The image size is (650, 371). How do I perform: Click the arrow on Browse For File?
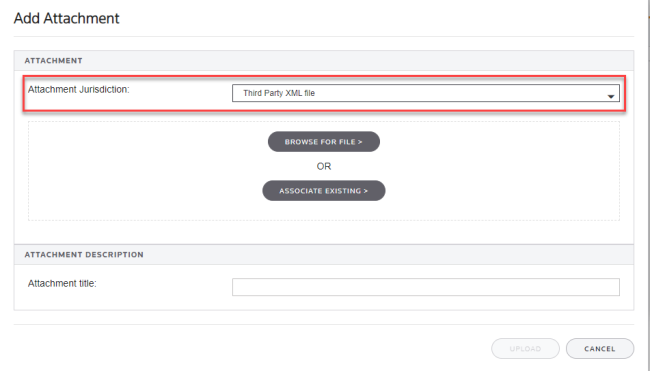pyautogui.click(x=360, y=142)
